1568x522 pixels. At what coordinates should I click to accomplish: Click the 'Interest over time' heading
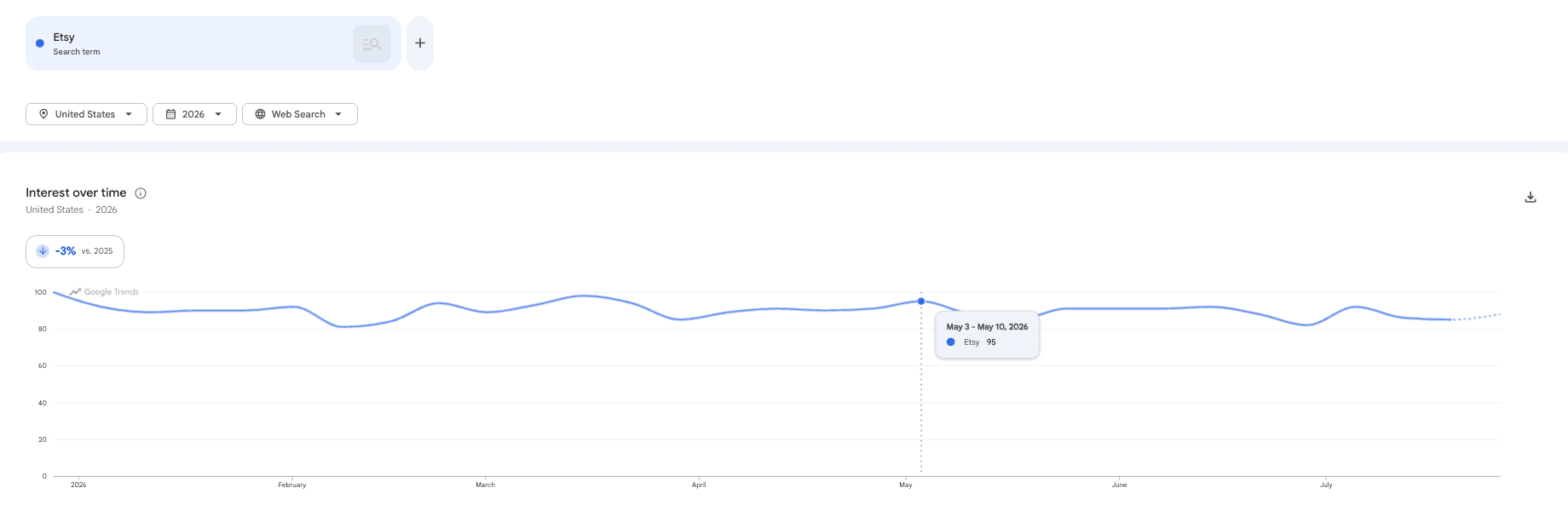pyautogui.click(x=76, y=192)
